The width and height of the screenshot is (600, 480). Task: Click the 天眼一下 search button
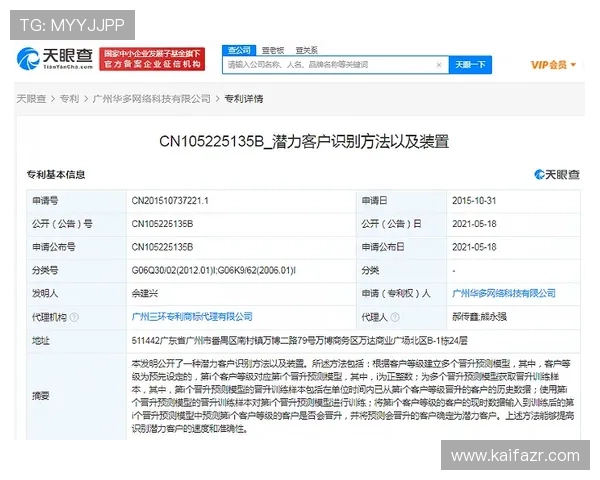tap(470, 65)
